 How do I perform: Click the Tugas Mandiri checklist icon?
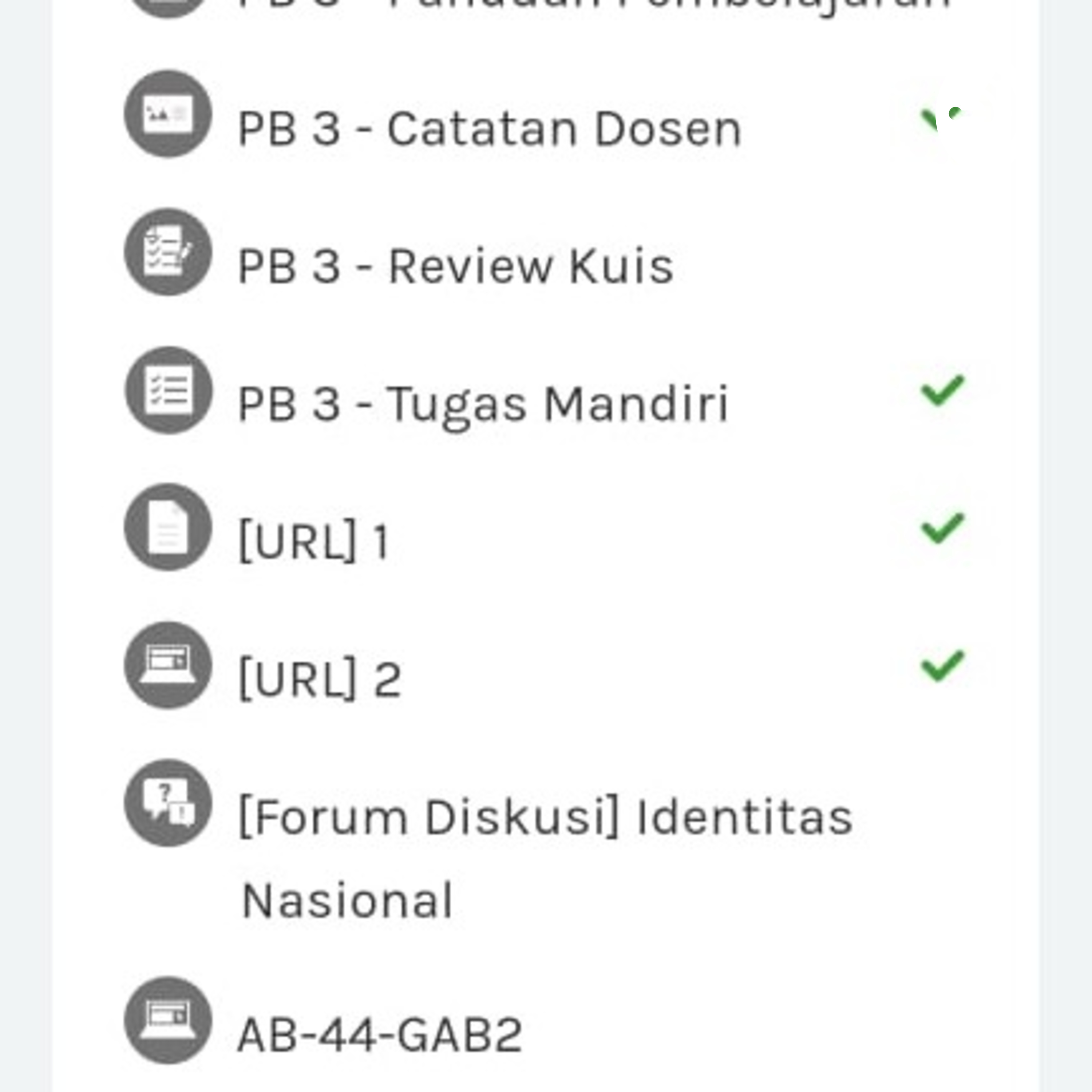[x=169, y=390]
